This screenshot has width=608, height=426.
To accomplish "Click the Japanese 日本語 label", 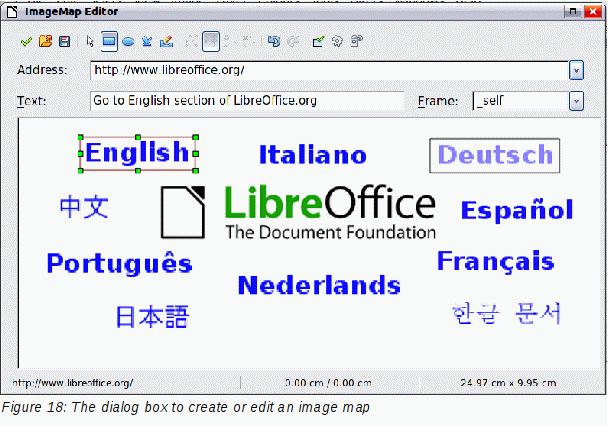I will pyautogui.click(x=152, y=317).
